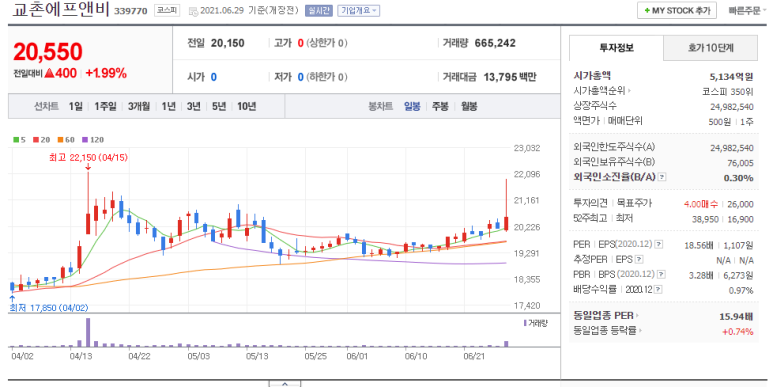
Task: Show the 3개월 line chart
Action: (x=139, y=106)
